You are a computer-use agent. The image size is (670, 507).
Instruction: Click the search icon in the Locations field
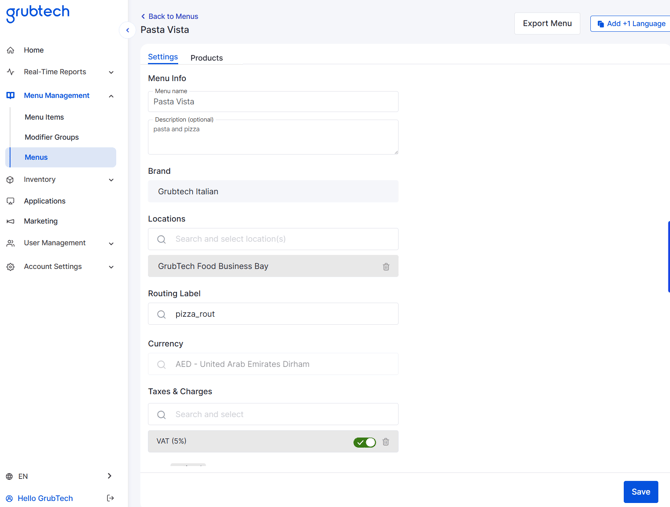click(161, 239)
